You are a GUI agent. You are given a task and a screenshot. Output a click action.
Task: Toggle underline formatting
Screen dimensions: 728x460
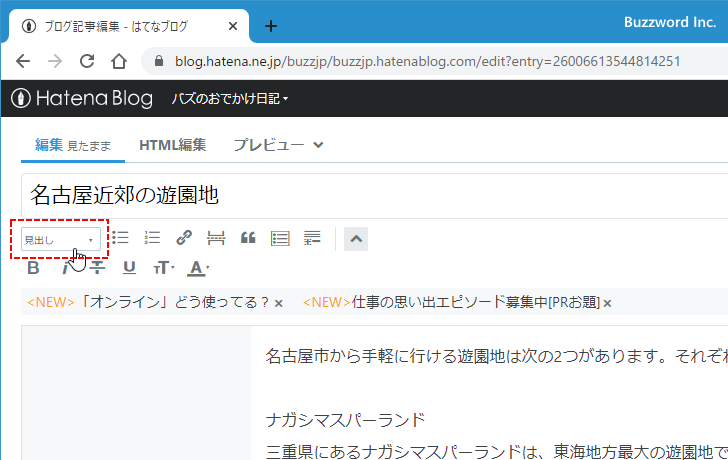click(129, 268)
